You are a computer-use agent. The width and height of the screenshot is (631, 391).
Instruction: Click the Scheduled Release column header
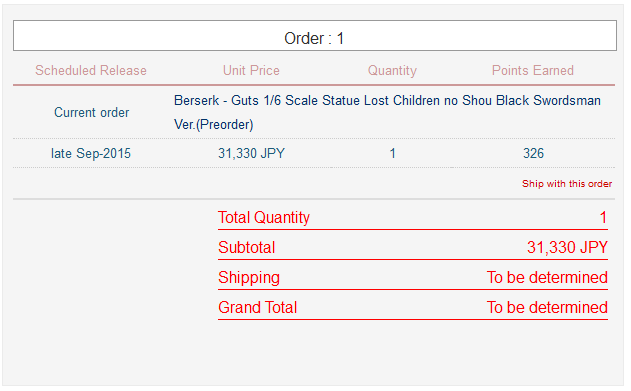(91, 70)
